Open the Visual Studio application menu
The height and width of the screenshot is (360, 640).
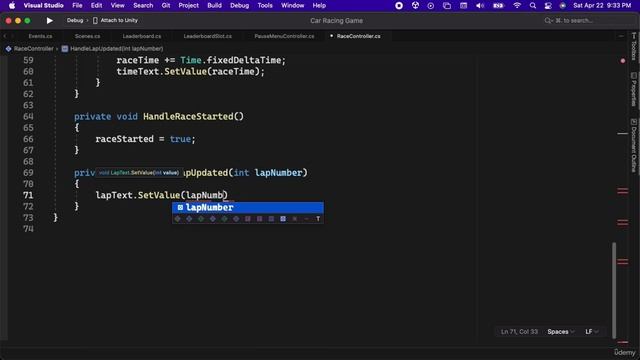pyautogui.click(x=43, y=6)
